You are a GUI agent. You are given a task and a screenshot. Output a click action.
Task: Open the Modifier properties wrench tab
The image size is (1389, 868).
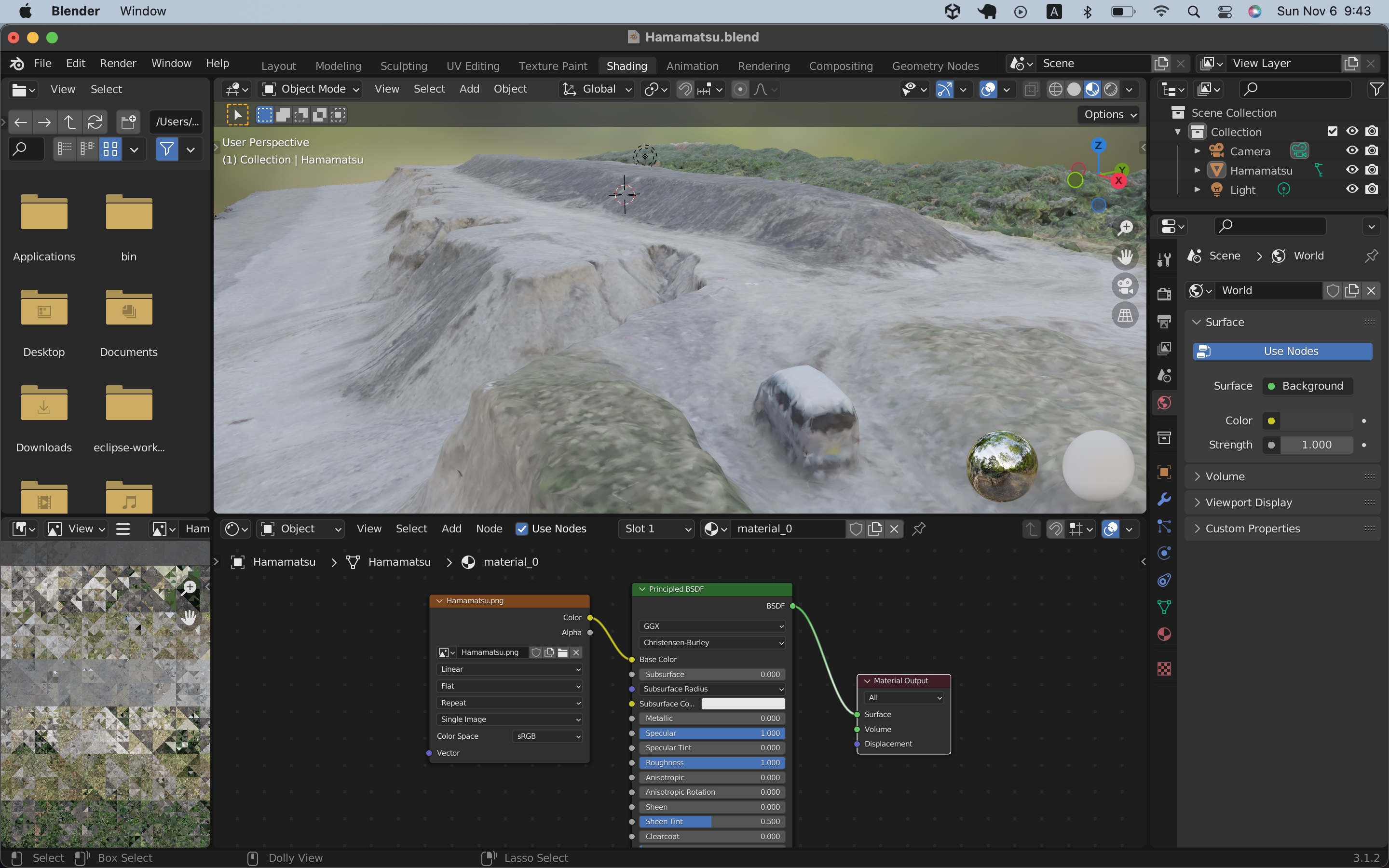coord(1164,499)
